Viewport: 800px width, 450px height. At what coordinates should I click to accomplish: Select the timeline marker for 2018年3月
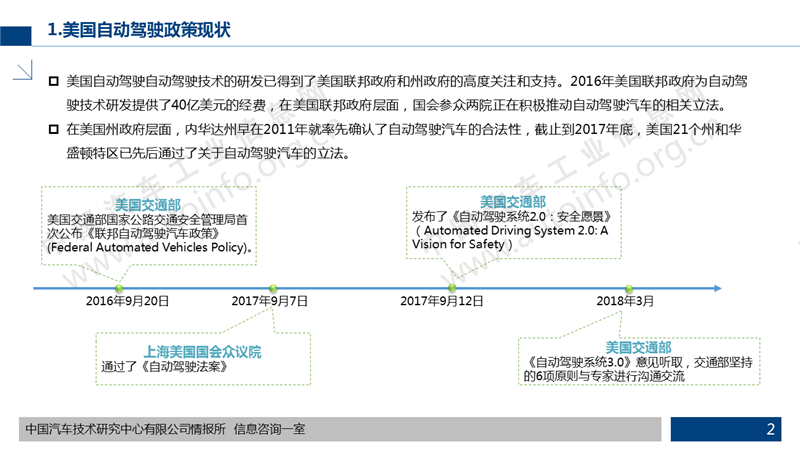(629, 289)
